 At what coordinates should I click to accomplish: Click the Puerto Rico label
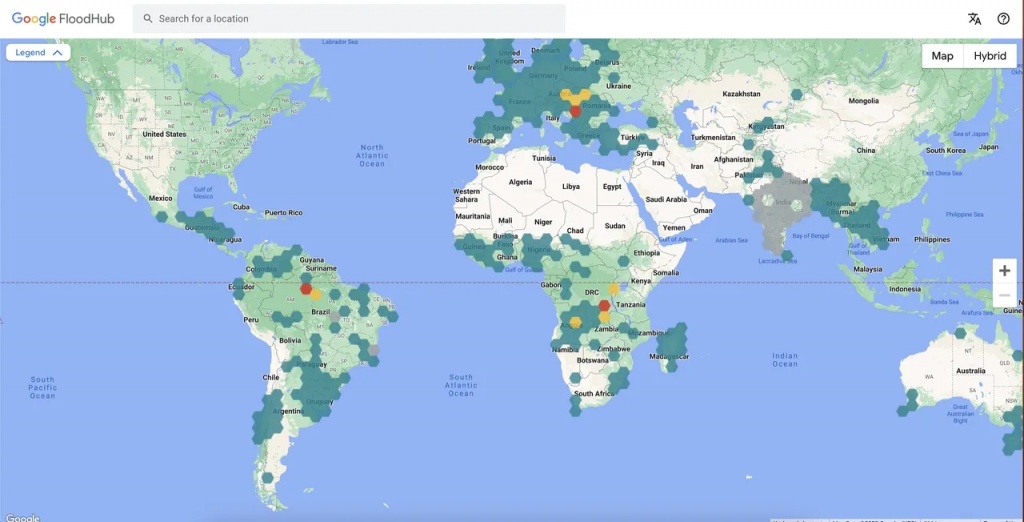coord(283,213)
